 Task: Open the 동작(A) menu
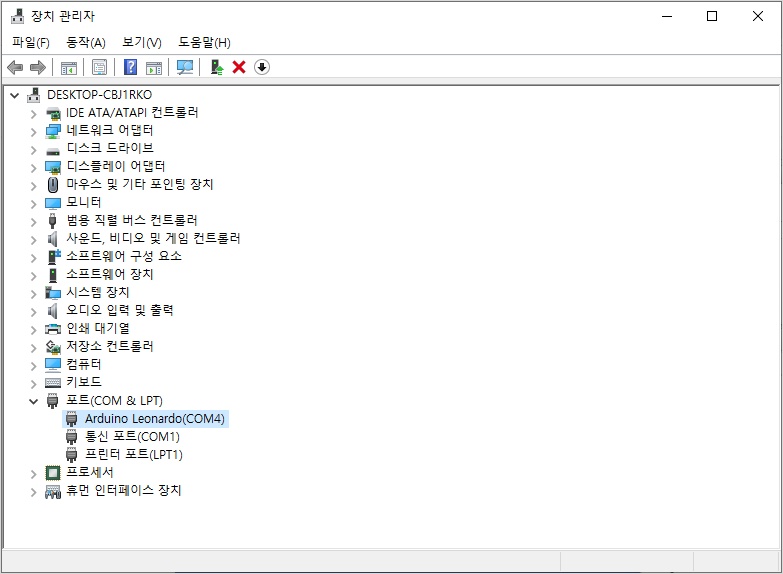(x=86, y=42)
